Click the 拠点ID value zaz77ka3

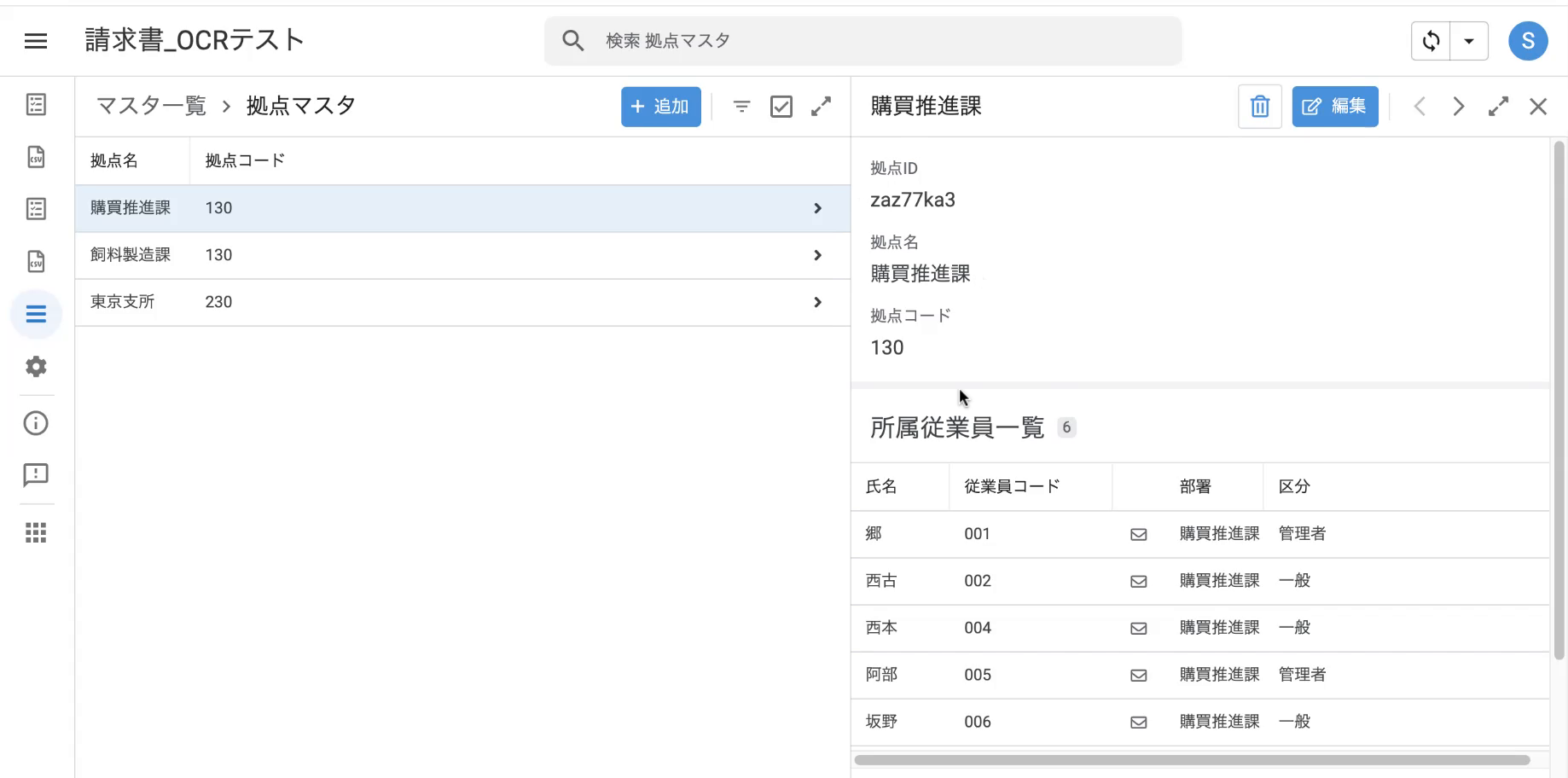pyautogui.click(x=913, y=200)
